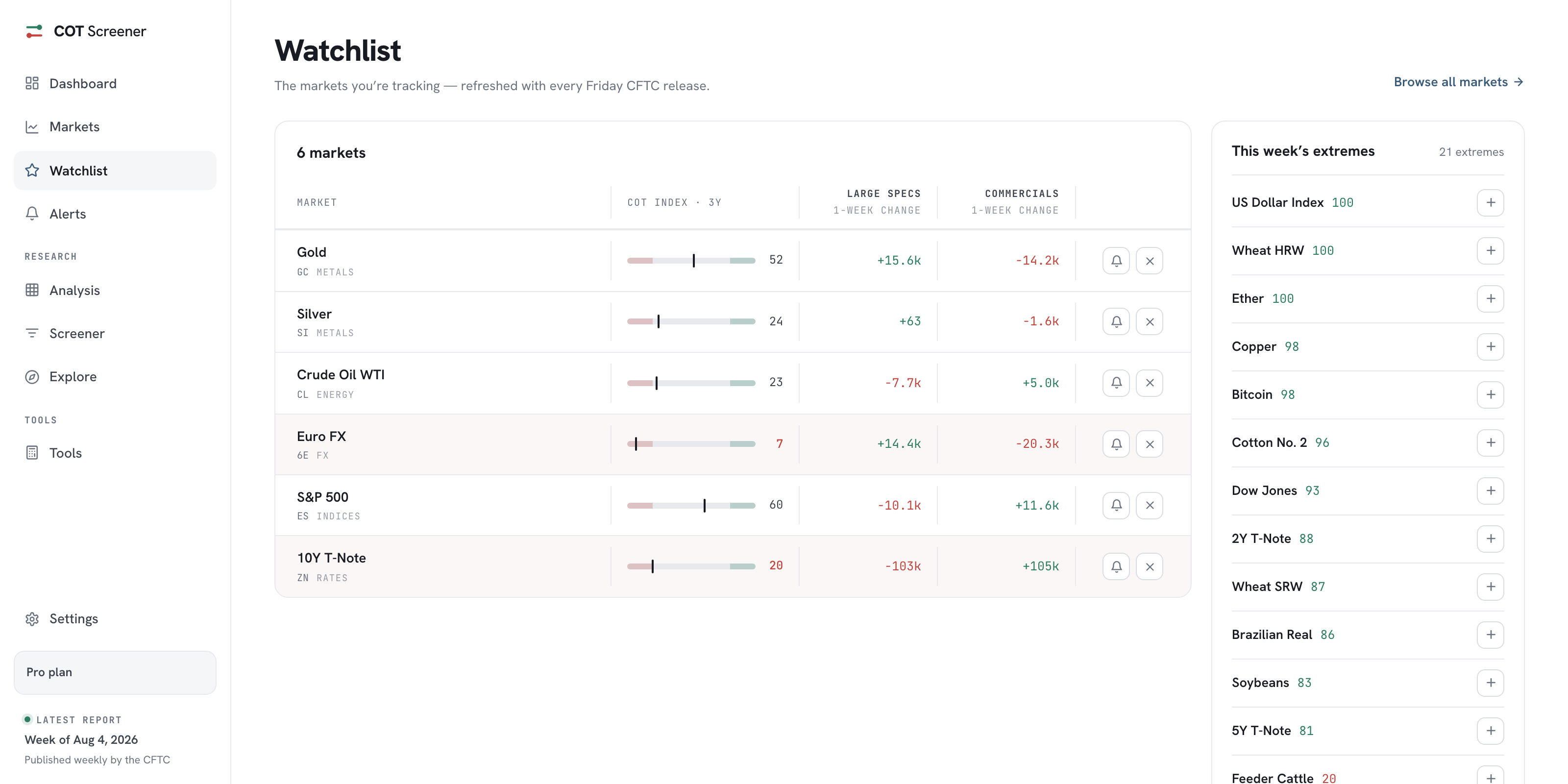Open the Euro FX market row
Image resolution: width=1568 pixels, height=784 pixels.
tap(732, 444)
